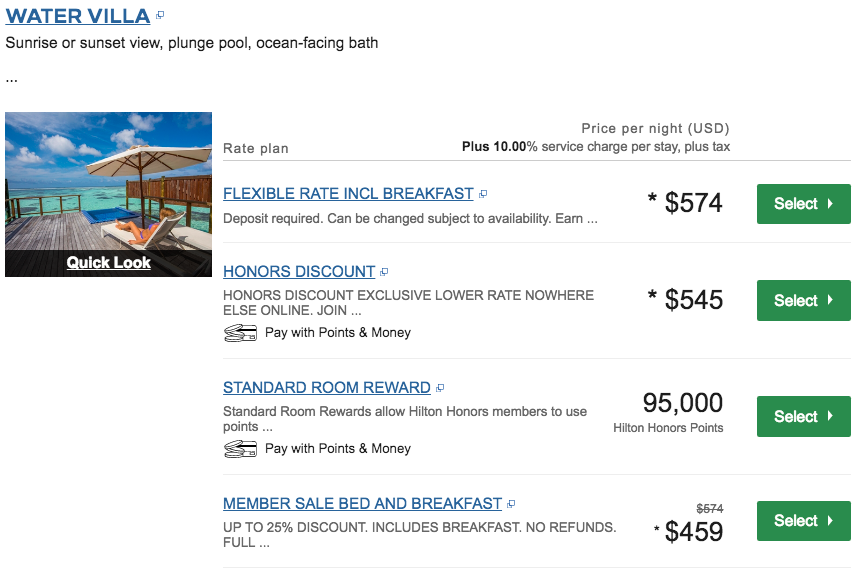Click popup icon beside Member Sale rate

tap(511, 504)
